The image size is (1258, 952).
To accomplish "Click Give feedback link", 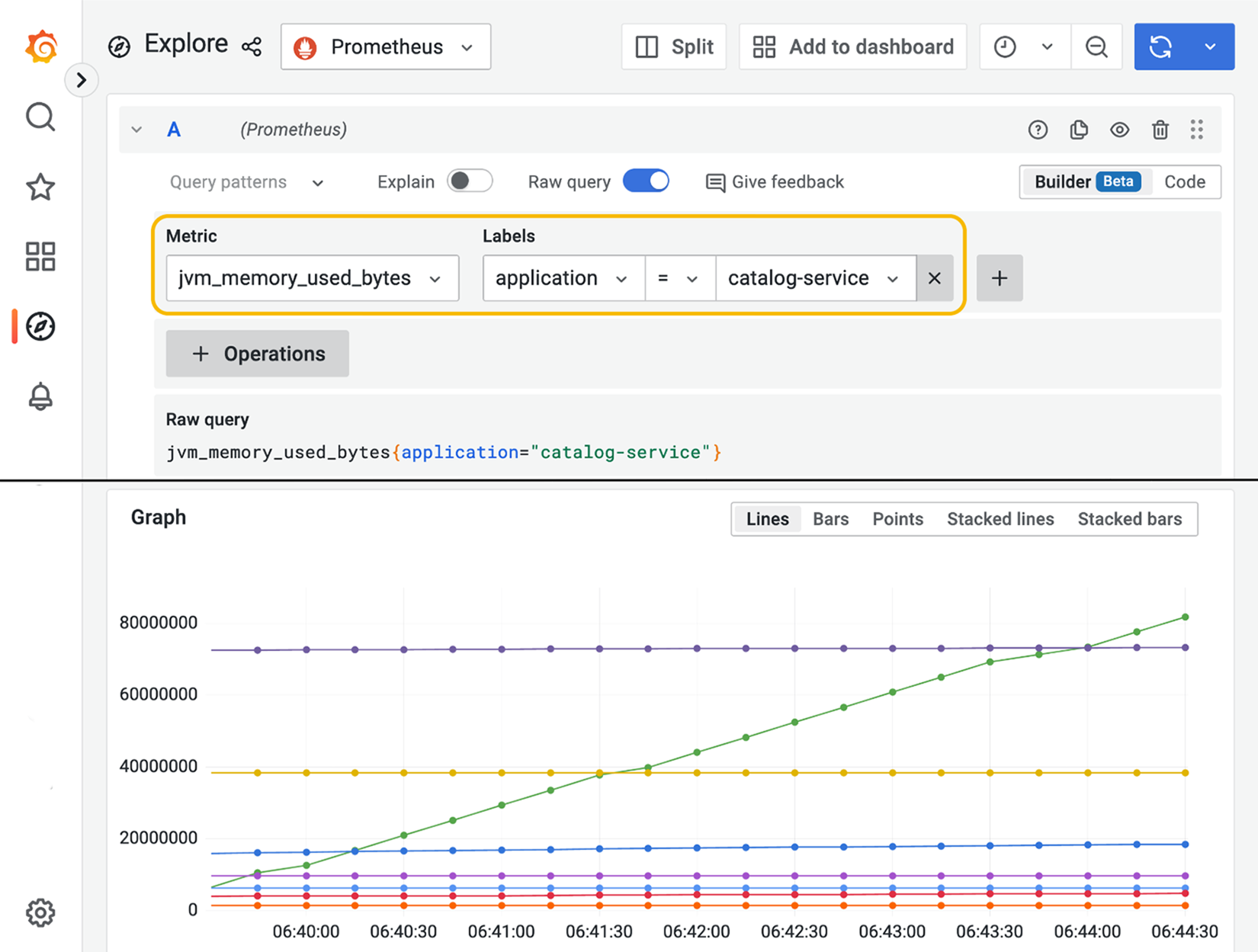I will (775, 182).
